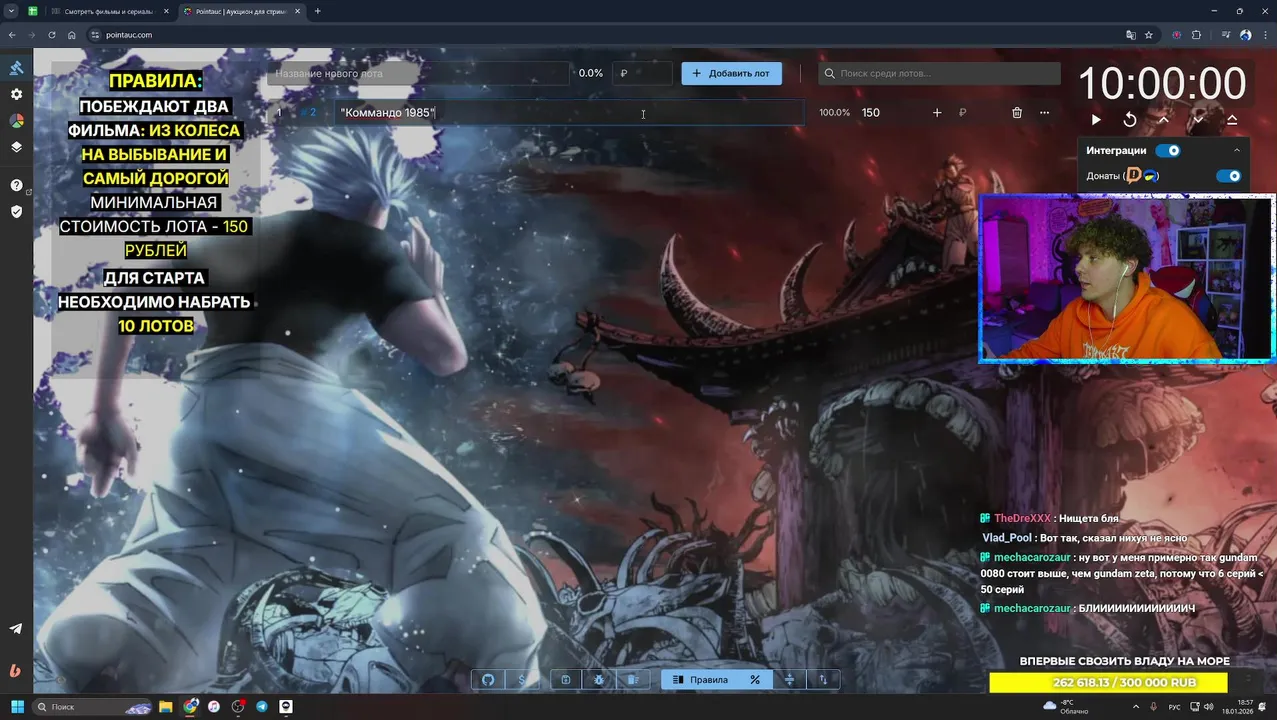Start the timer with the play button
The width and height of the screenshot is (1277, 720).
1096,120
